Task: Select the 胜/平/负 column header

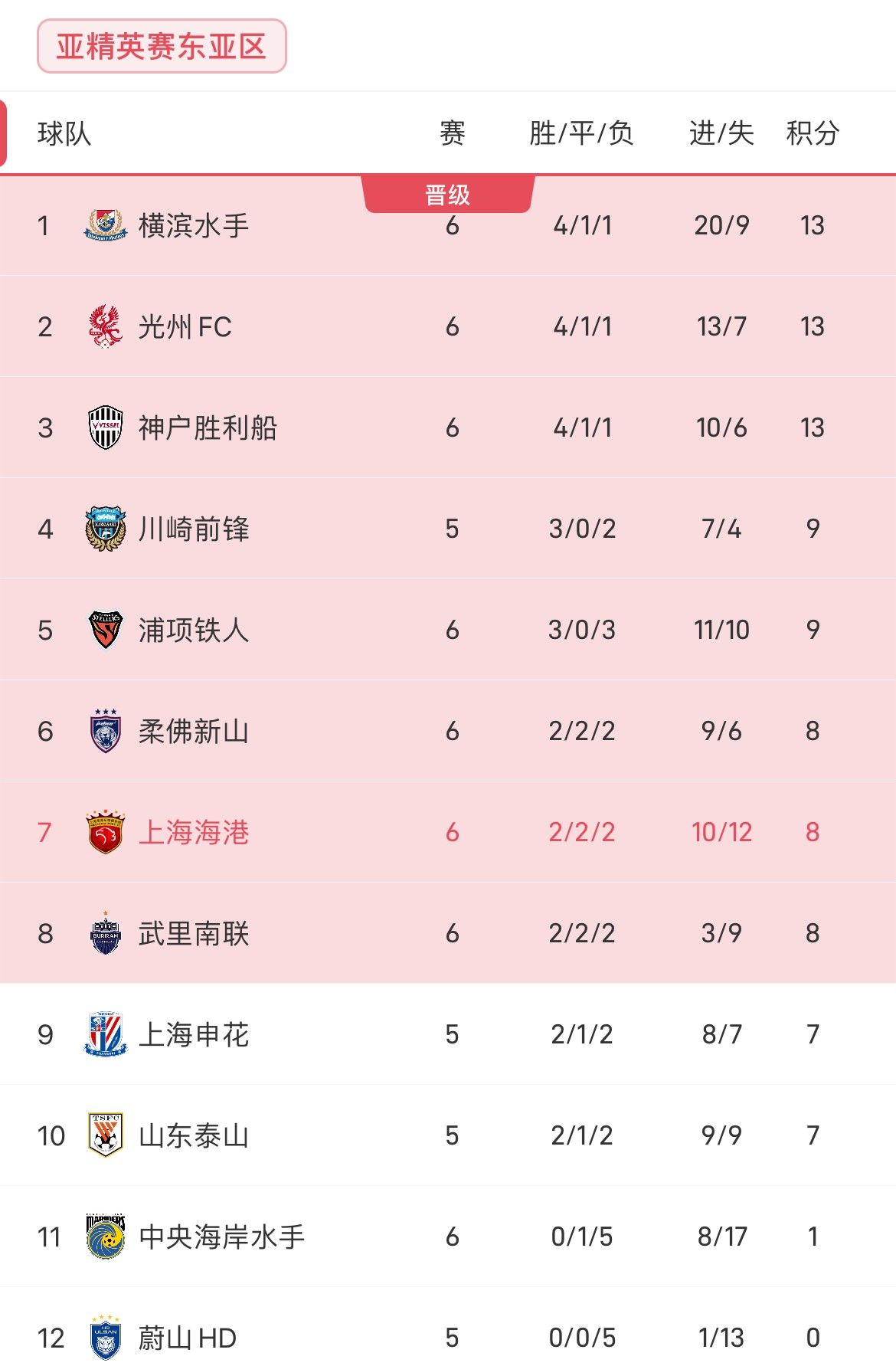Action: pyautogui.click(x=581, y=133)
